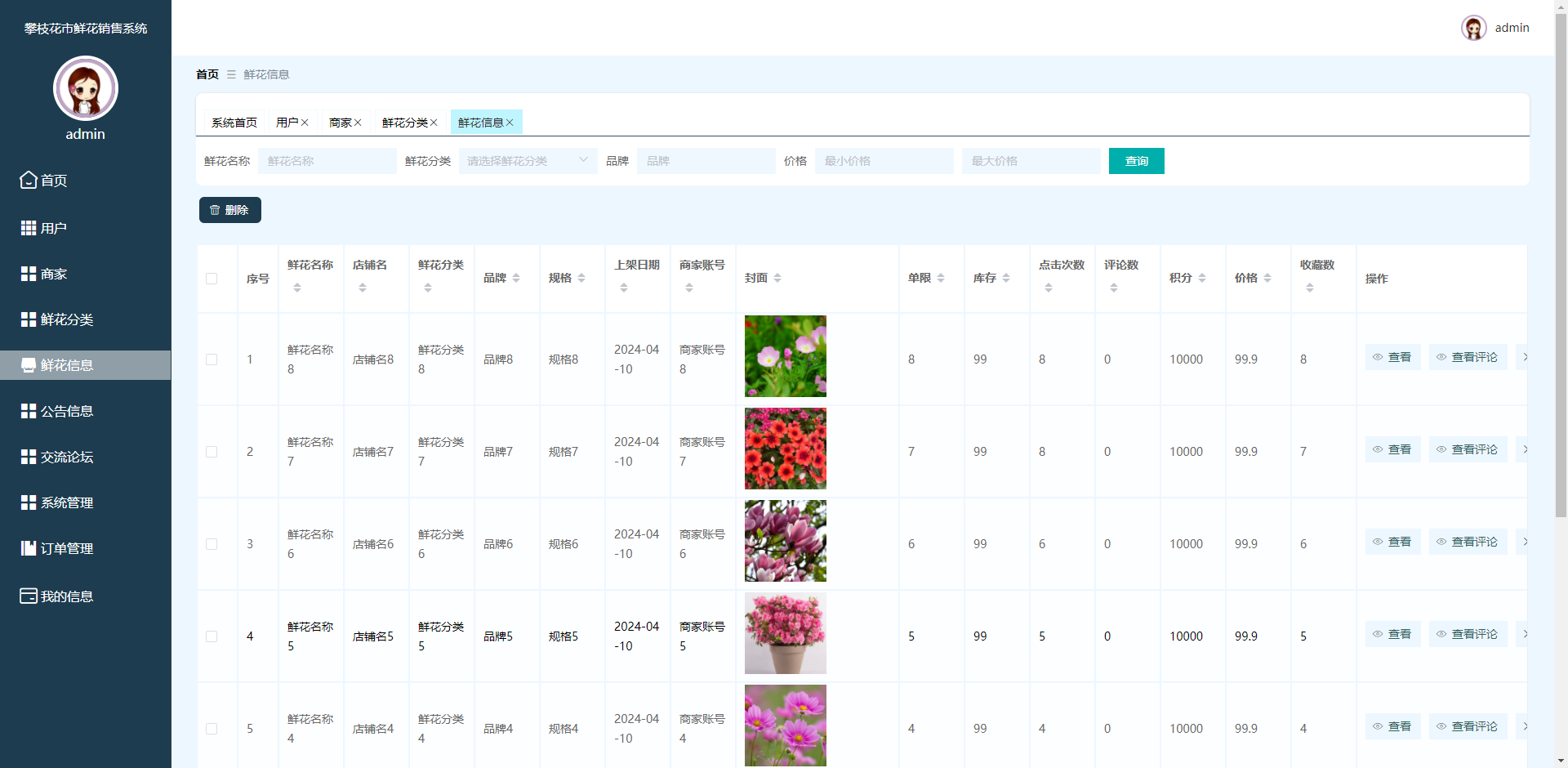Open the magnolia thumbnail in row 3
This screenshot has height=768, width=1568.
click(x=786, y=541)
